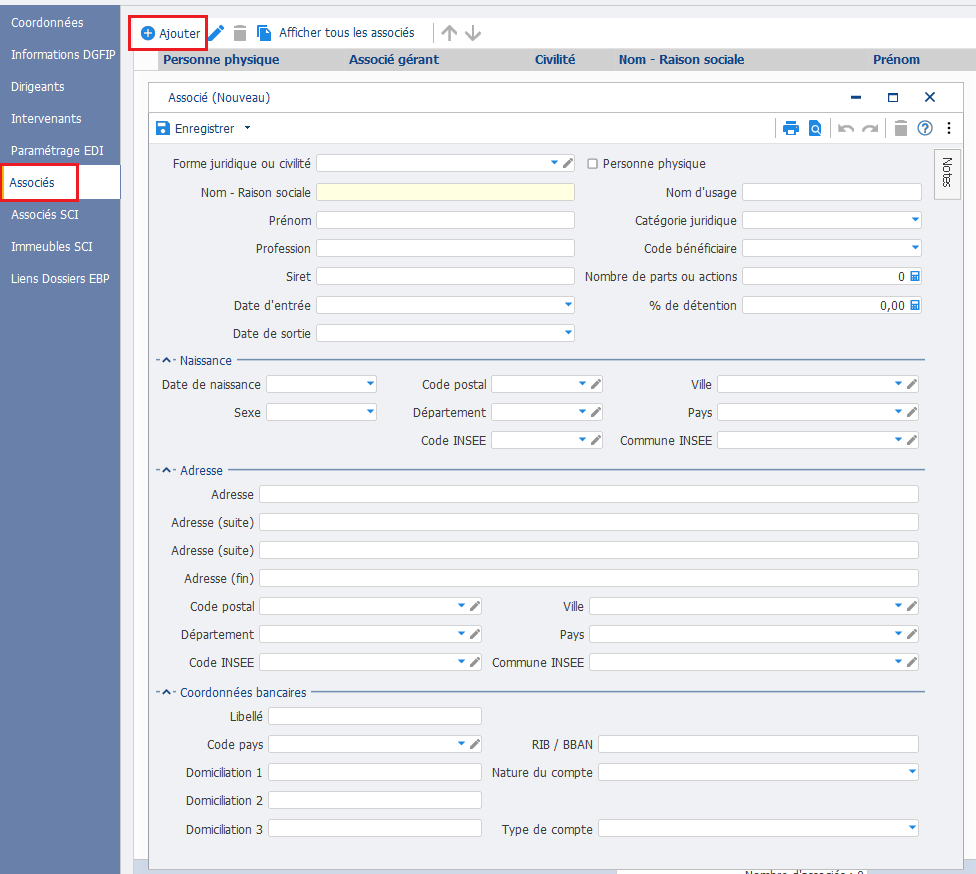Collapse the Adresse section
Viewport: 976px width, 874px height.
tap(166, 471)
